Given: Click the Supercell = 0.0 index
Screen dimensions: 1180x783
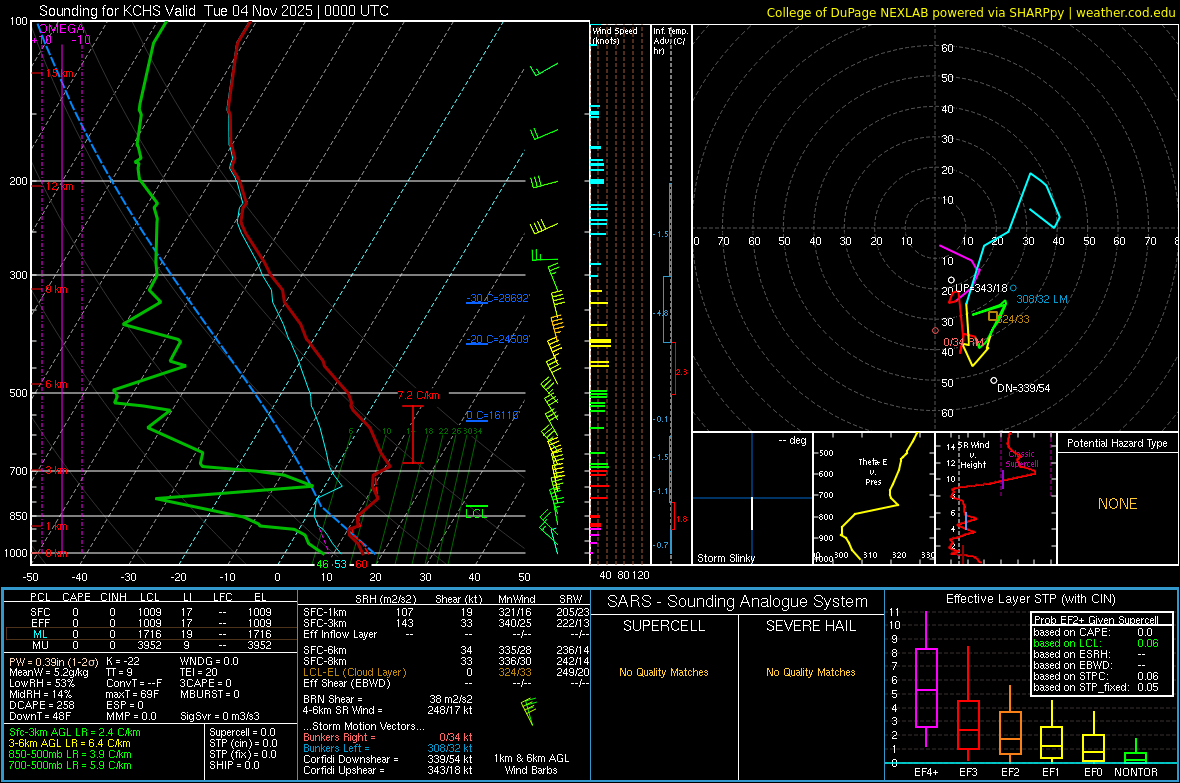Looking at the screenshot, I should point(242,732).
